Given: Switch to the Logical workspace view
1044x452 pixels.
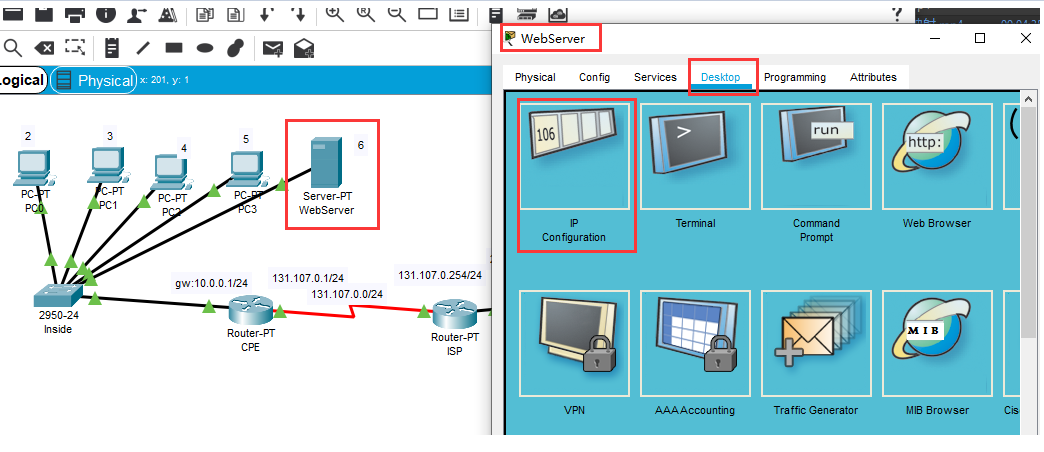Looking at the screenshot, I should (22, 81).
